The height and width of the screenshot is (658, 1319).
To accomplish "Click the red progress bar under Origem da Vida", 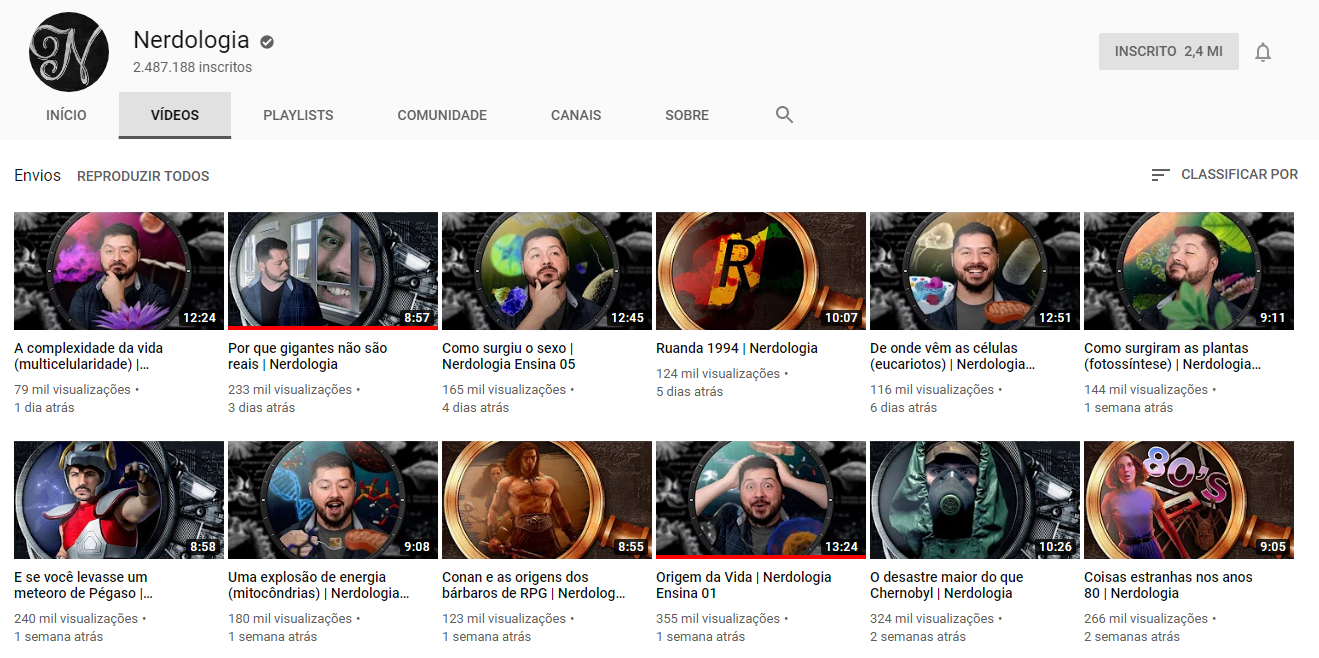I will tap(761, 557).
